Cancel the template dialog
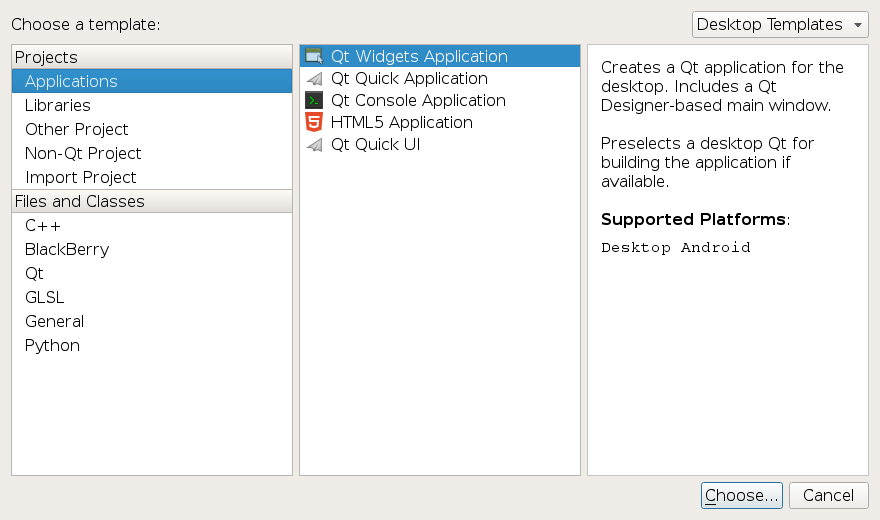The image size is (880, 520). coord(828,495)
